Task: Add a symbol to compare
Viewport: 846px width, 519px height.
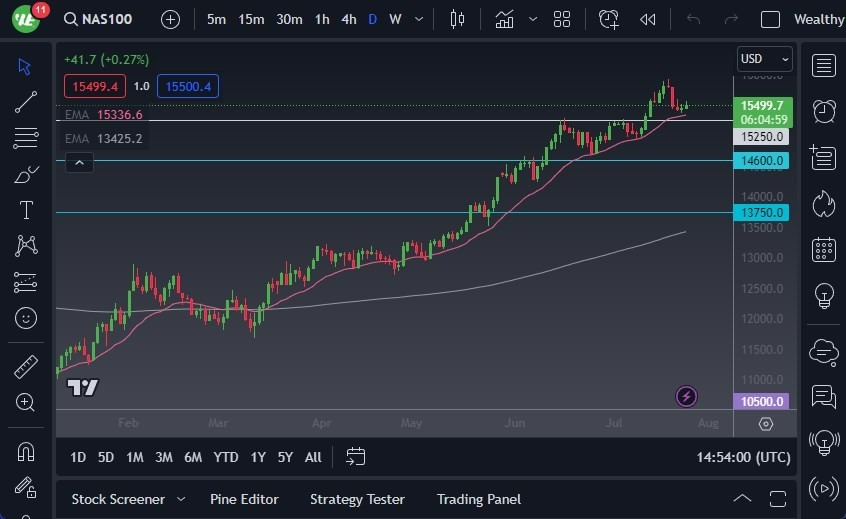Action: [170, 20]
